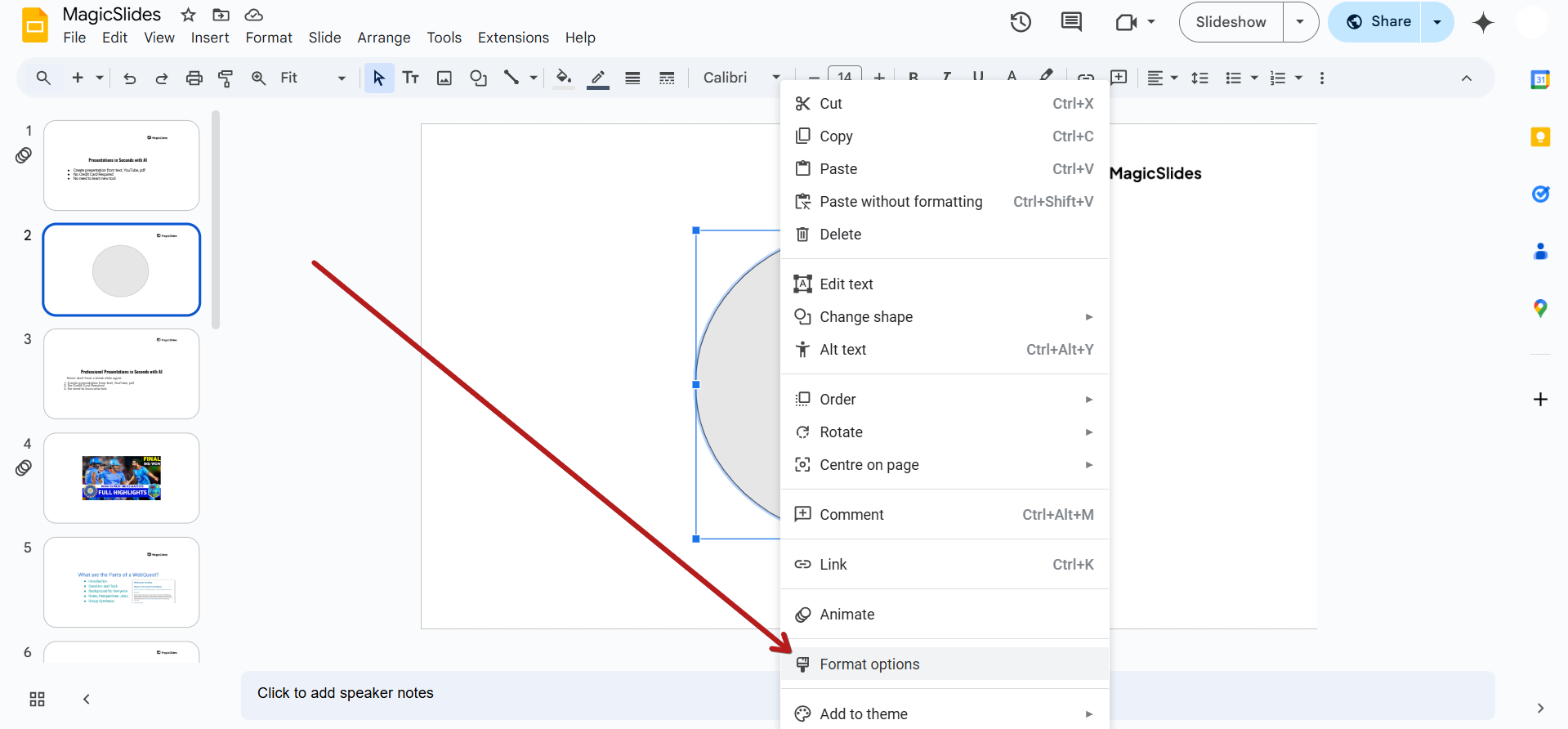Viewport: 1568px width, 729px height.
Task: Open version history clock icon
Action: click(x=1021, y=22)
